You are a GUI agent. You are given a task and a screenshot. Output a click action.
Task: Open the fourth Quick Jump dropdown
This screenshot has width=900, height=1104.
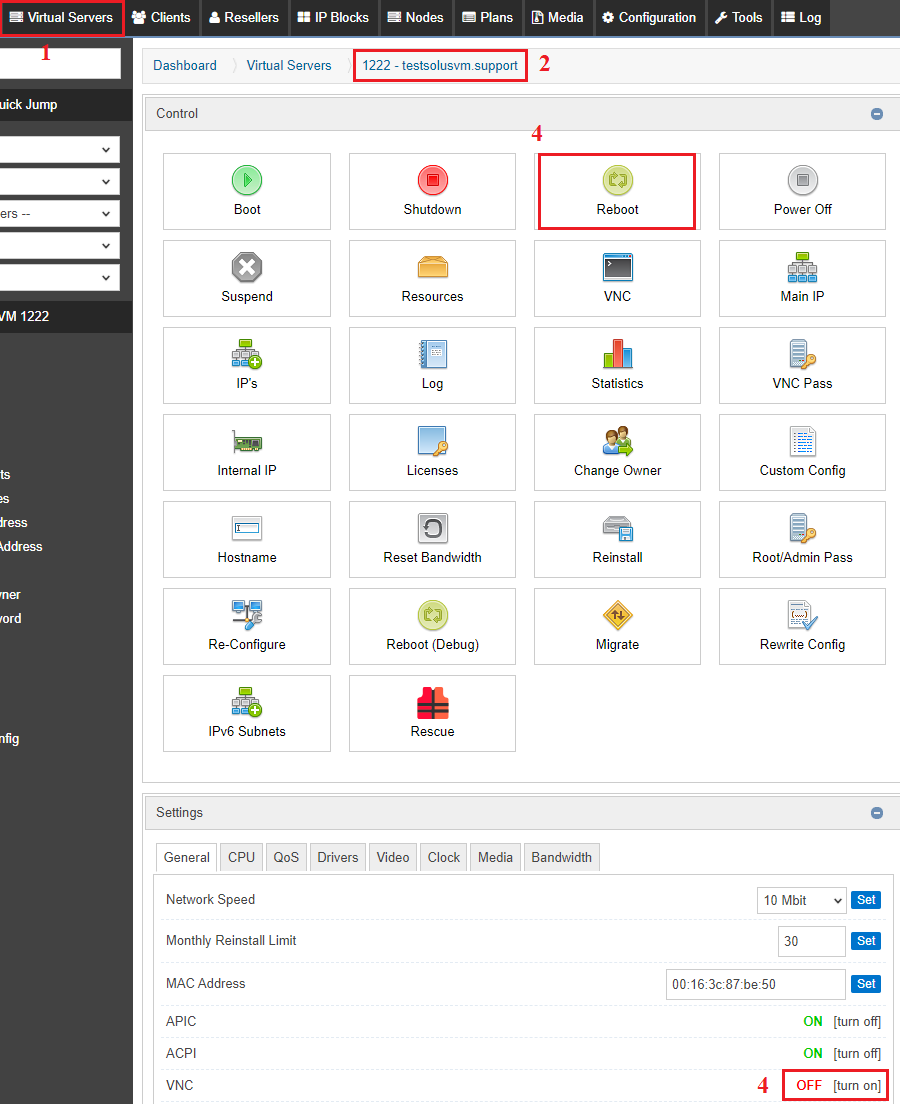[59, 246]
